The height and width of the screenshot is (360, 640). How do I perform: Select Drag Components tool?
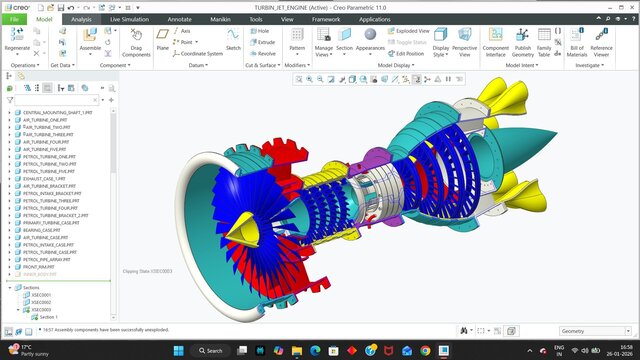[x=136, y=42]
